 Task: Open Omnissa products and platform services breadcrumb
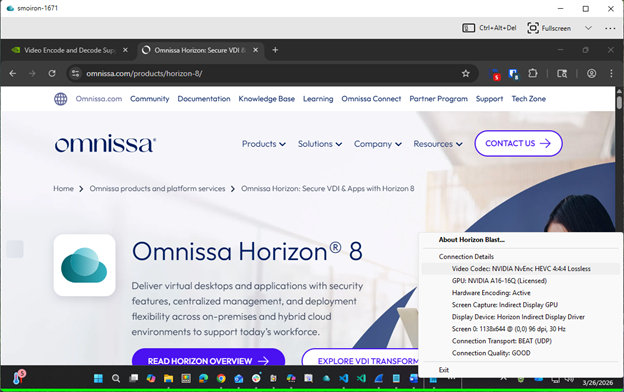click(157, 189)
